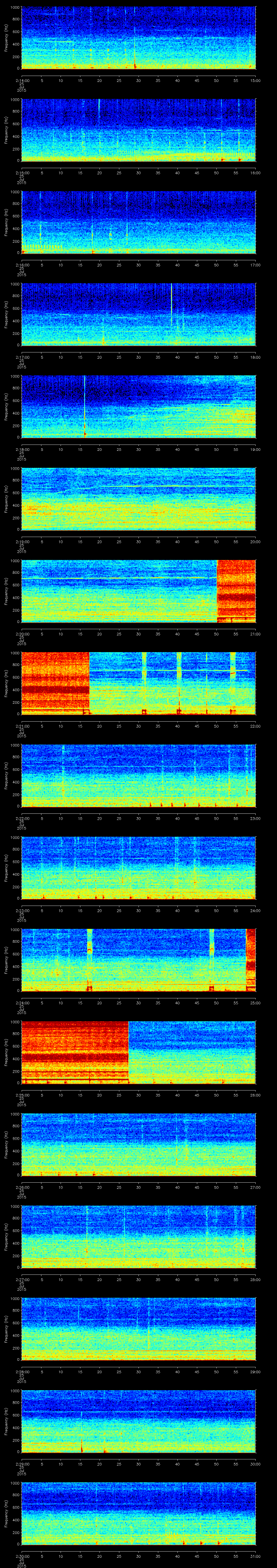
Task: Click the tall vertical spike in the 2:18:00 panel
Action: (85, 407)
